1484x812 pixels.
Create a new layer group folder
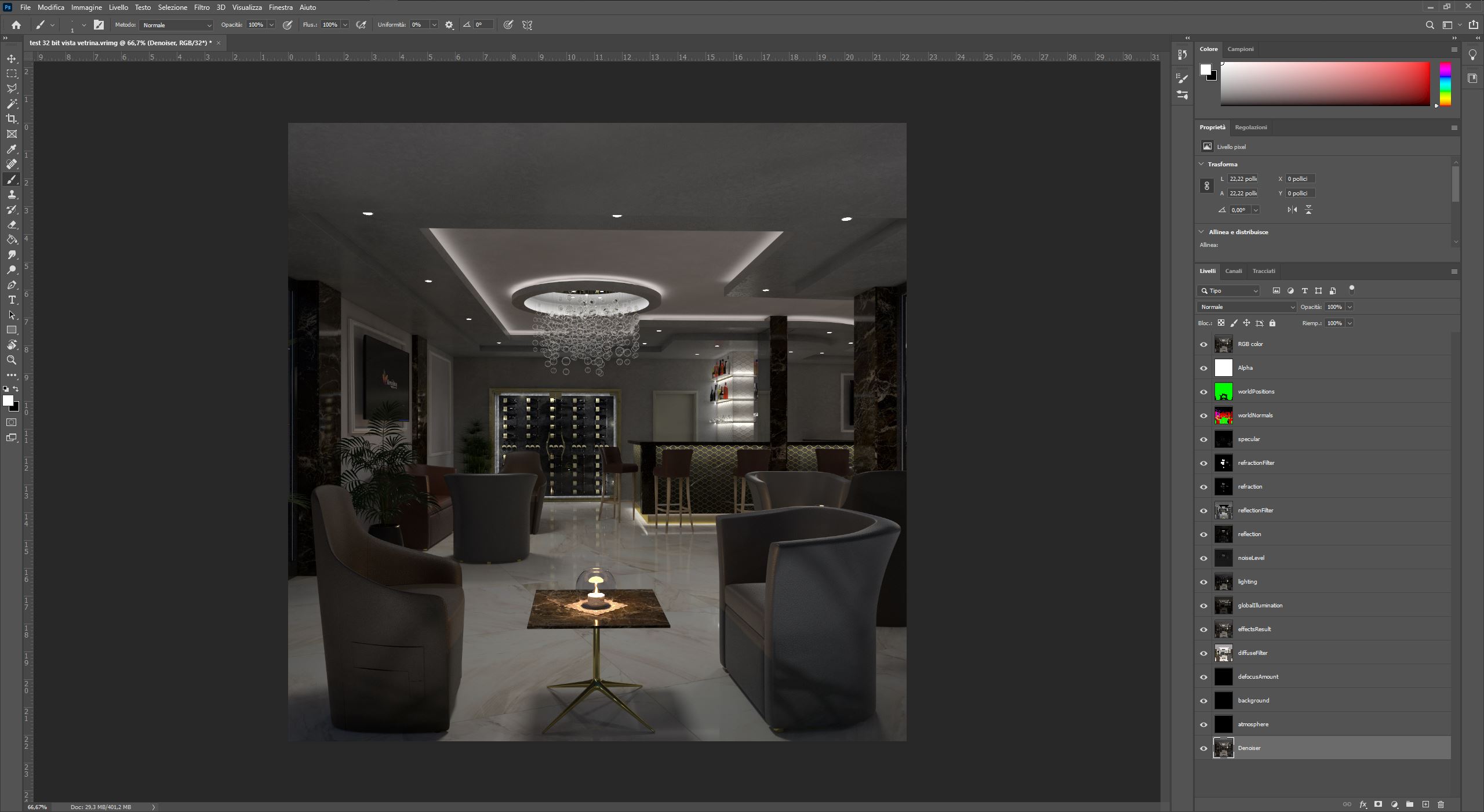1410,804
